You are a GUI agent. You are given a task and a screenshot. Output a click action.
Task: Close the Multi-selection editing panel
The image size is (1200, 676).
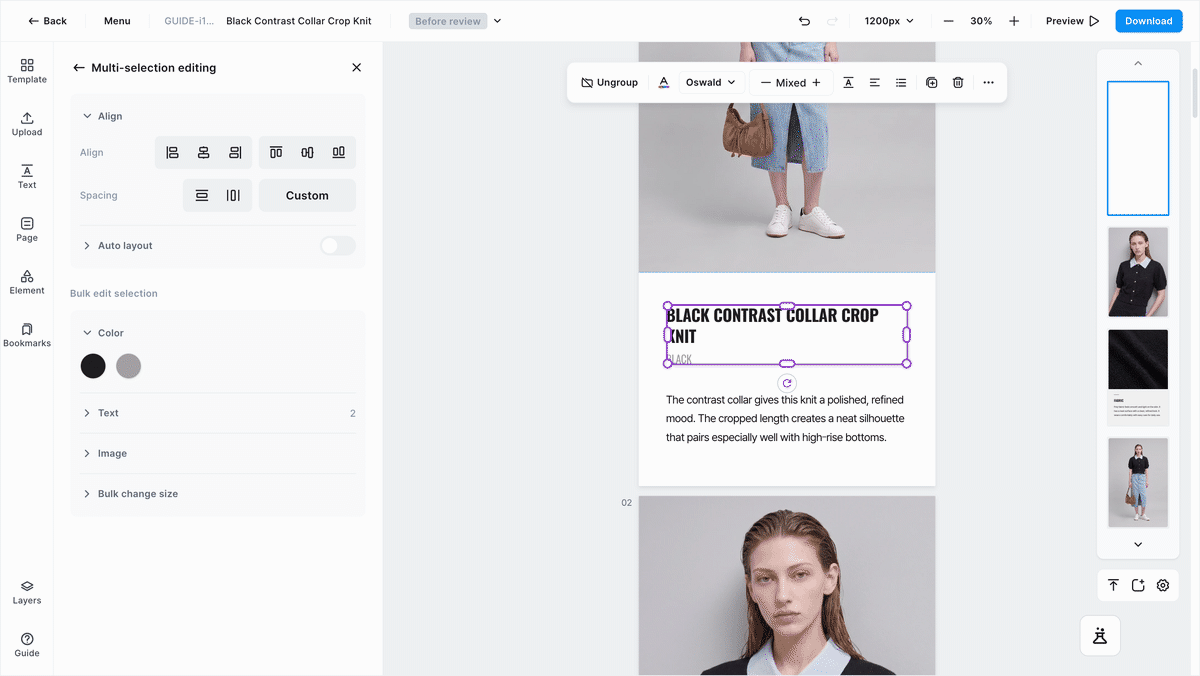tap(357, 68)
